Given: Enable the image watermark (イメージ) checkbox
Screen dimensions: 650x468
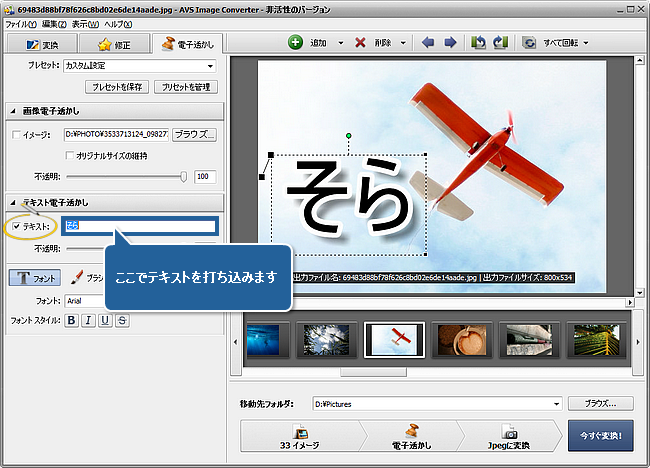Looking at the screenshot, I should pos(17,134).
